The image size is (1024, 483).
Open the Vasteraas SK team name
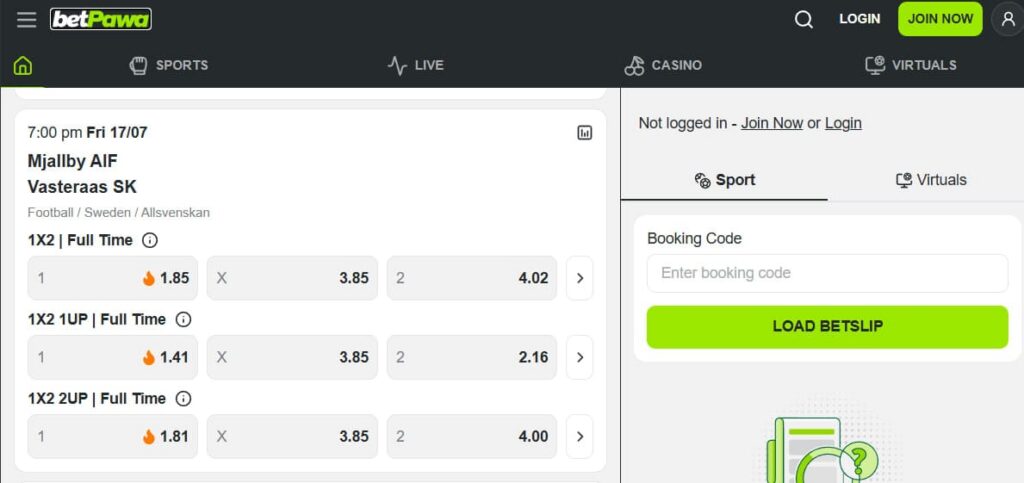[x=82, y=187]
